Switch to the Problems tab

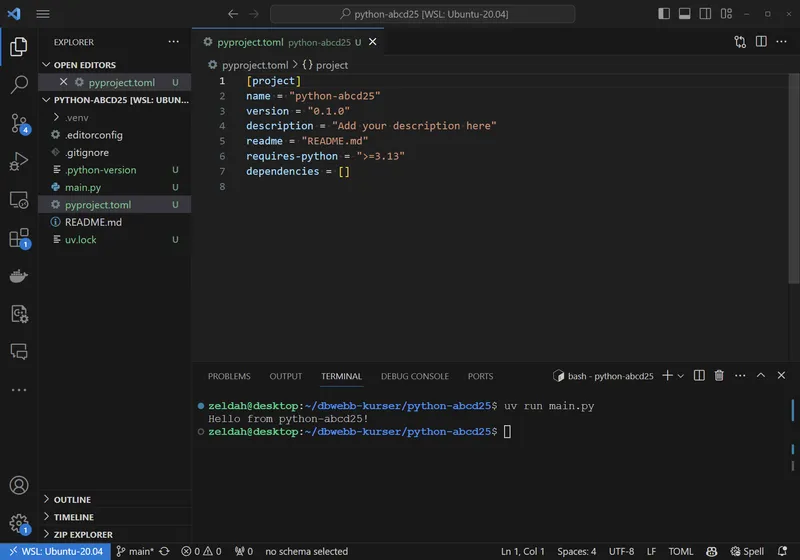(229, 376)
